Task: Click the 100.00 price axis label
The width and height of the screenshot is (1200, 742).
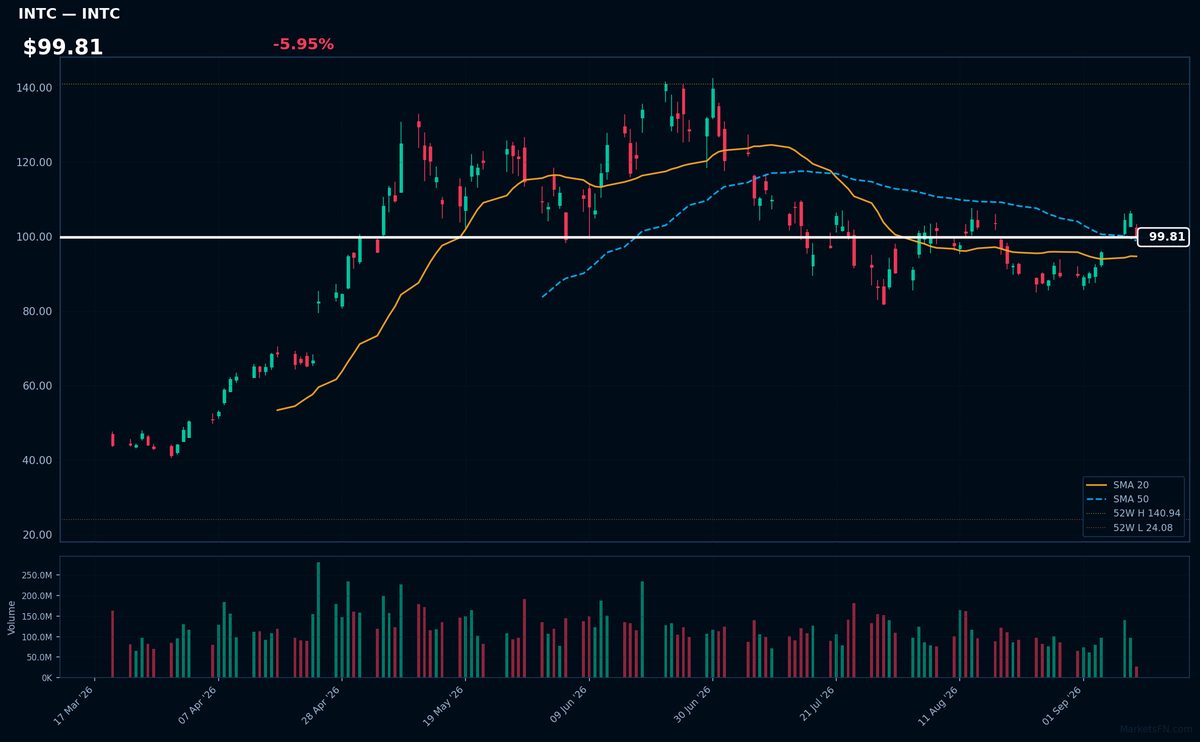Action: click(x=34, y=237)
